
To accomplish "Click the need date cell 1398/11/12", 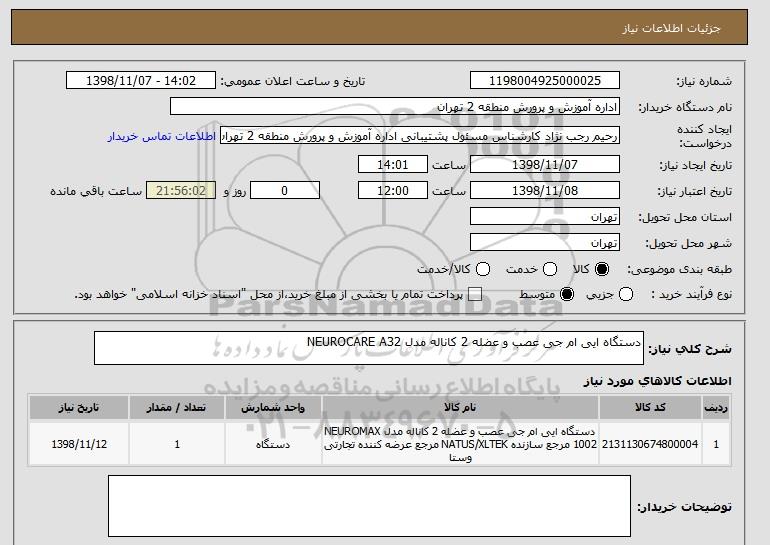I will click(x=79, y=444).
